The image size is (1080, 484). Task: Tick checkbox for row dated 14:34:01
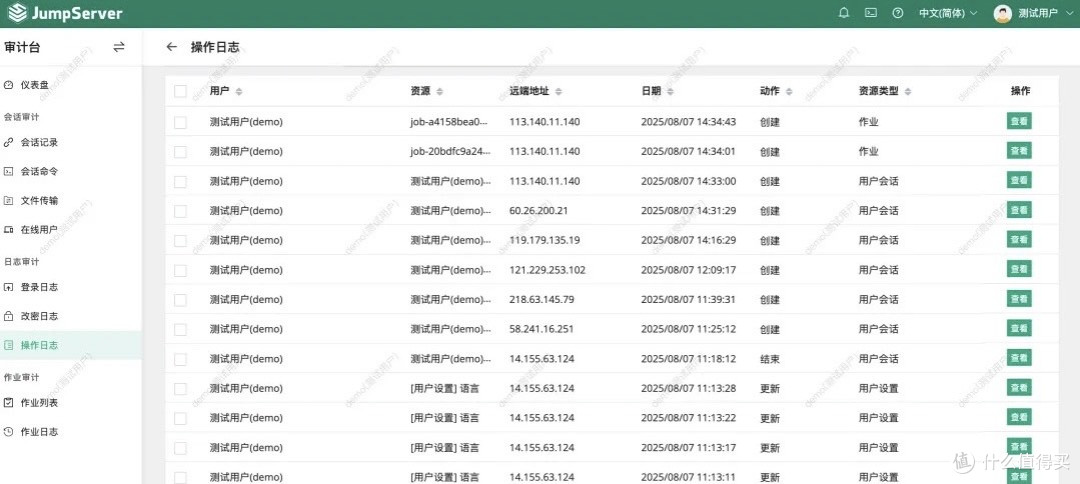click(180, 151)
